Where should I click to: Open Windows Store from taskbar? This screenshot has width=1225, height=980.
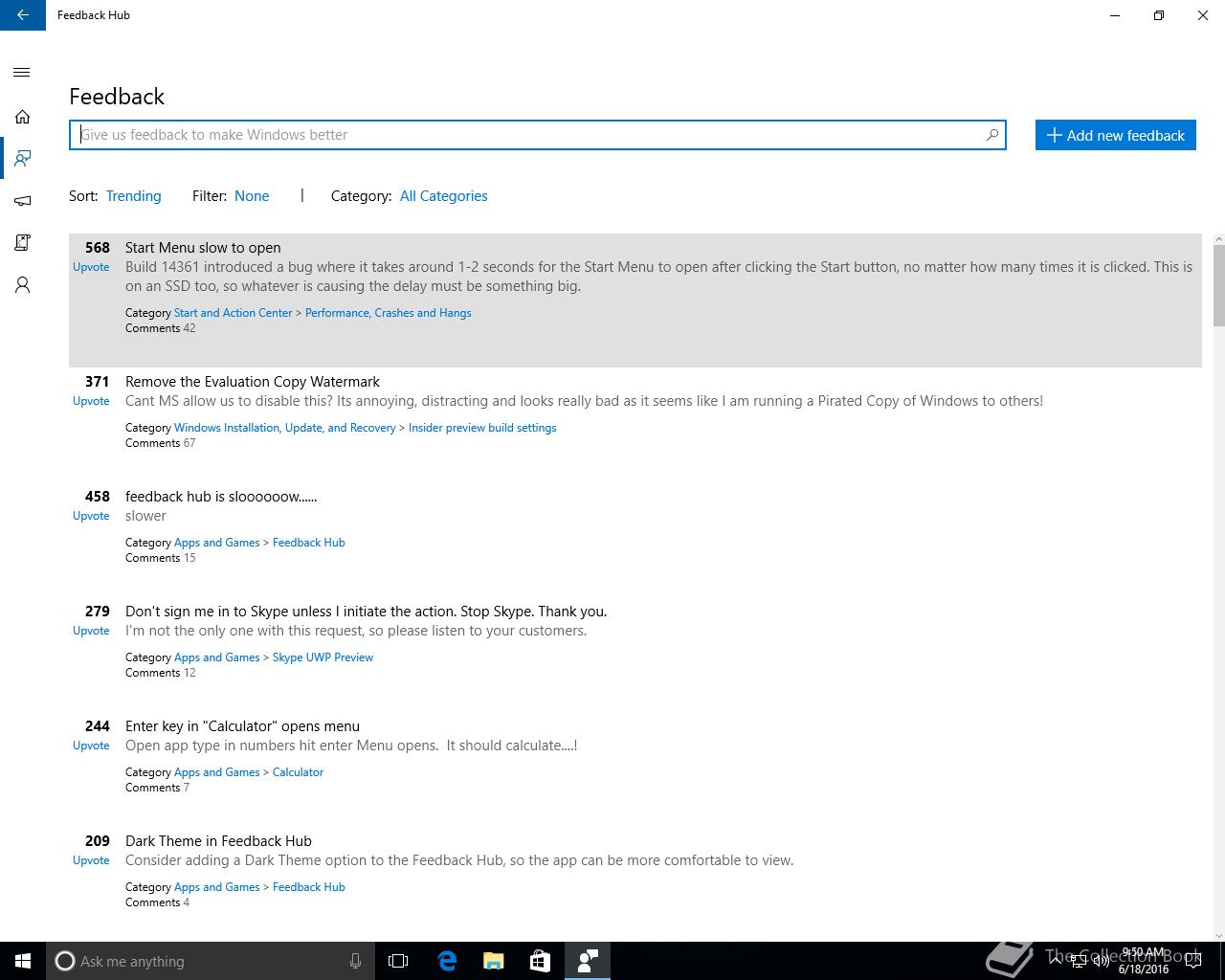click(x=540, y=961)
